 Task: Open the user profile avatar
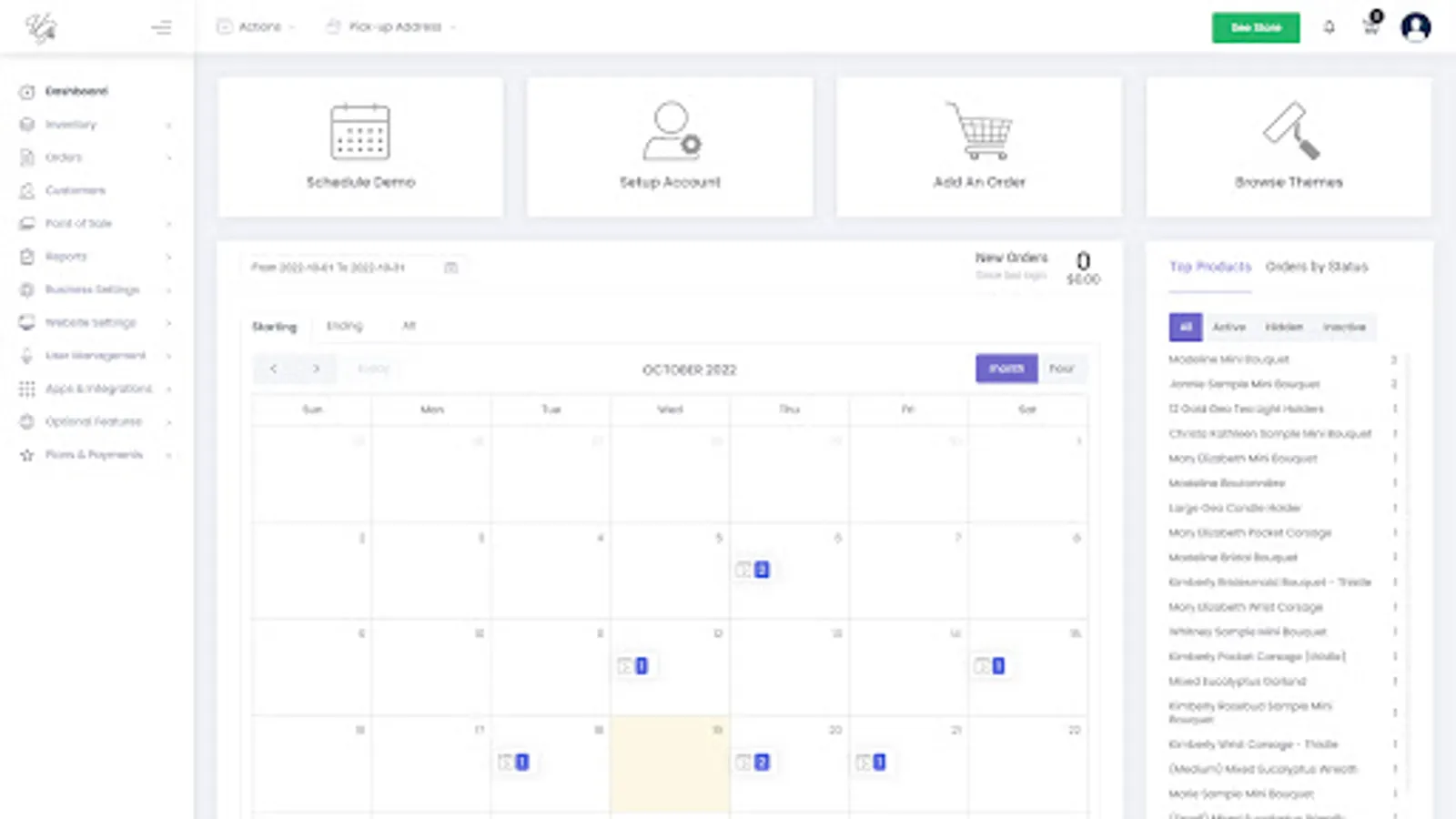point(1415,27)
